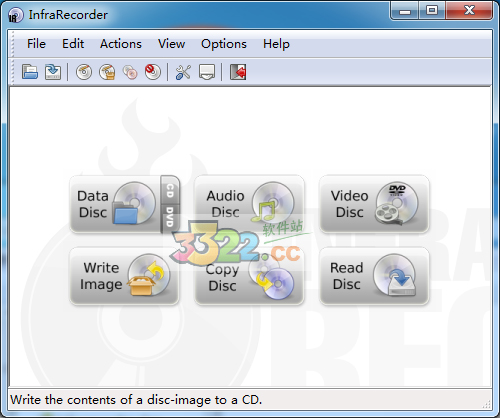
Task: Click the resize grip in status bar corner
Action: tap(486, 404)
